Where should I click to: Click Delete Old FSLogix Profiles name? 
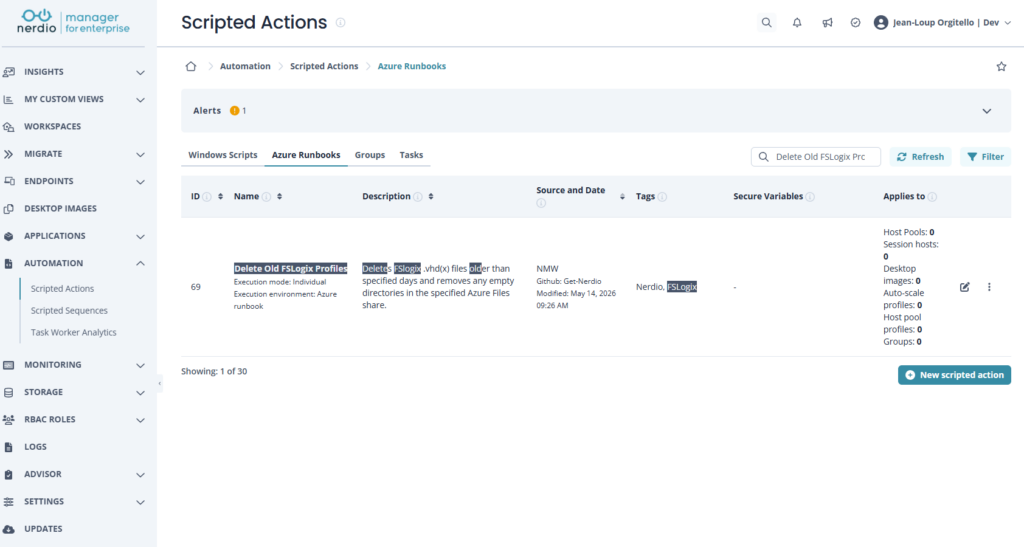coord(291,268)
